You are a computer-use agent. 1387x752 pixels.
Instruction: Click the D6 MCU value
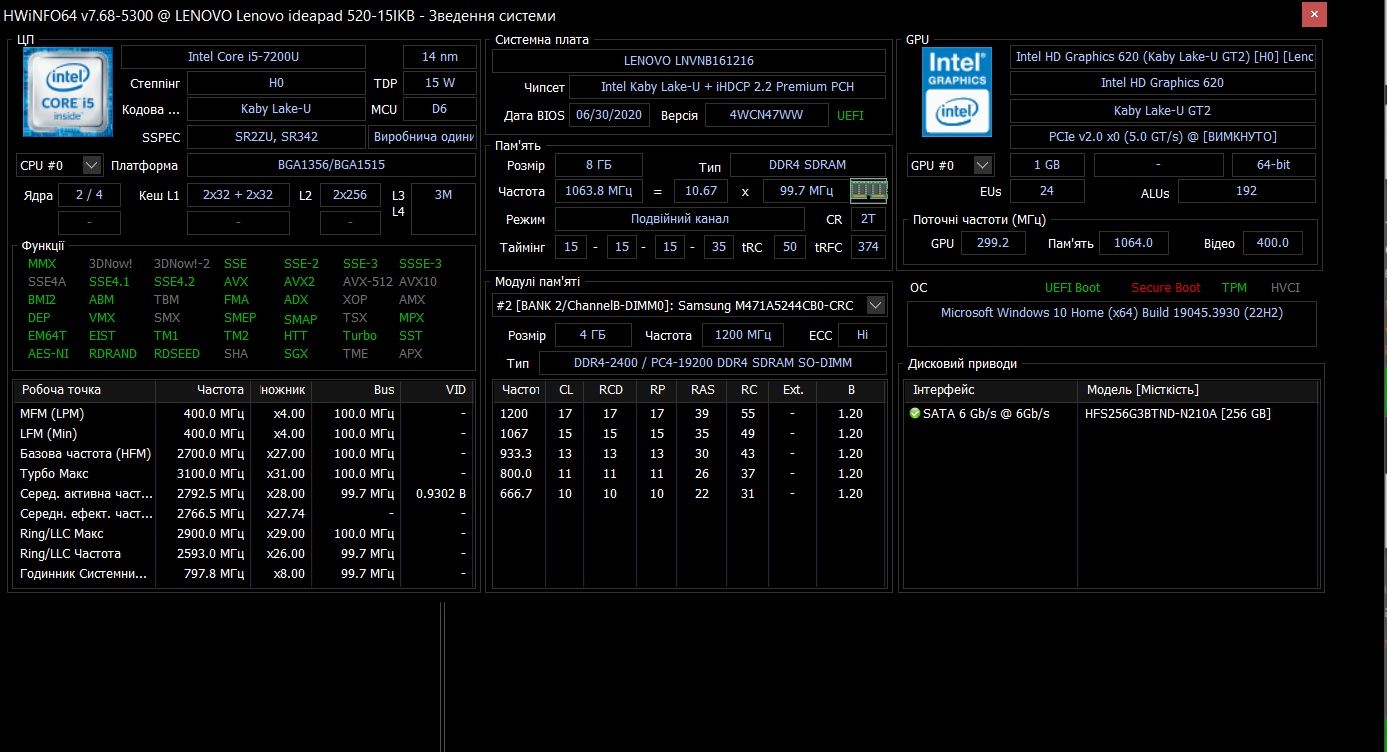440,109
